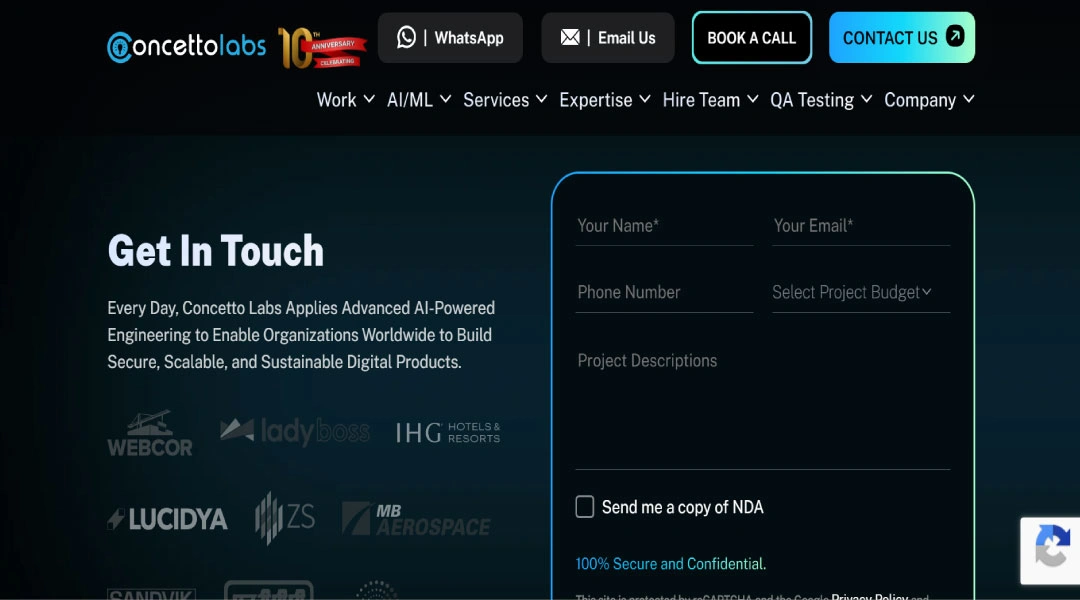Expand the Services menu
The height and width of the screenshot is (600, 1080).
(x=505, y=100)
